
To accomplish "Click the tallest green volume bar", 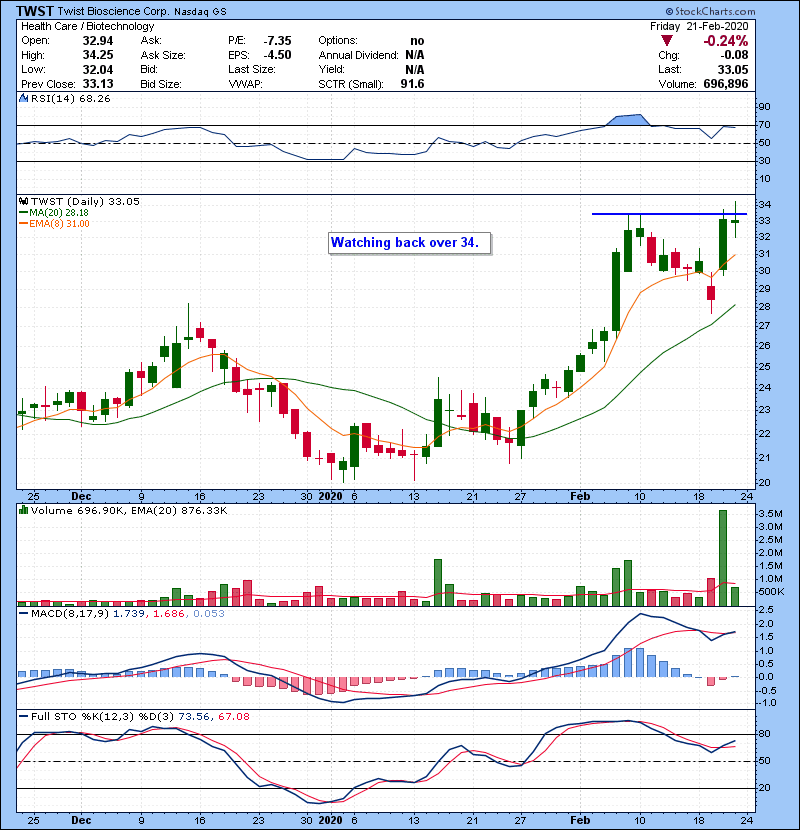I will 723,558.
